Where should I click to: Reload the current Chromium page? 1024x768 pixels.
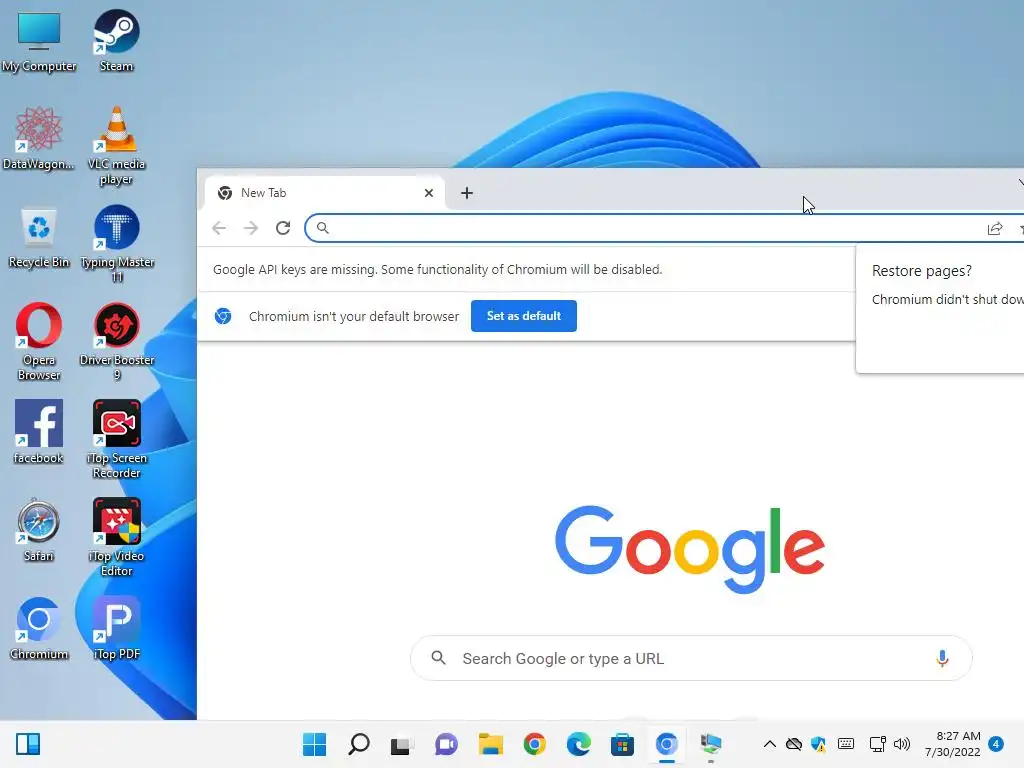point(283,228)
